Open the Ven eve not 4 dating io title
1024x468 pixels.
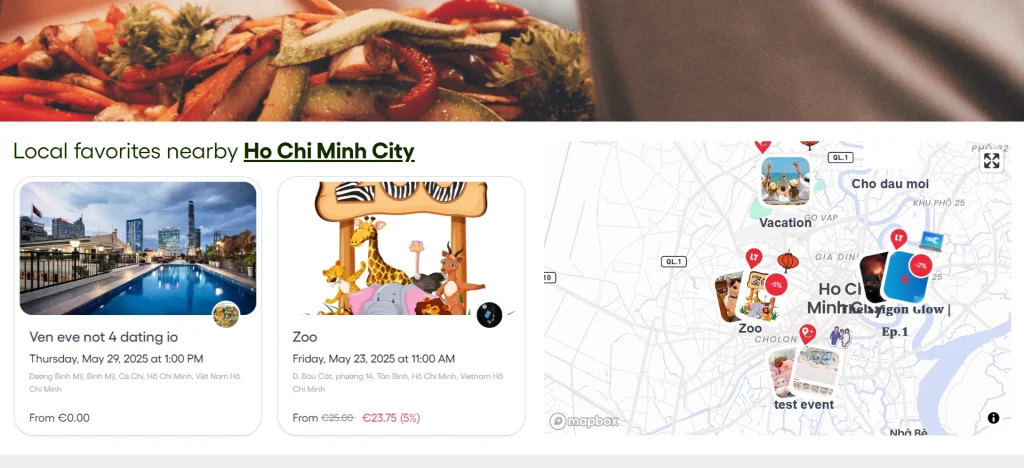tap(103, 337)
